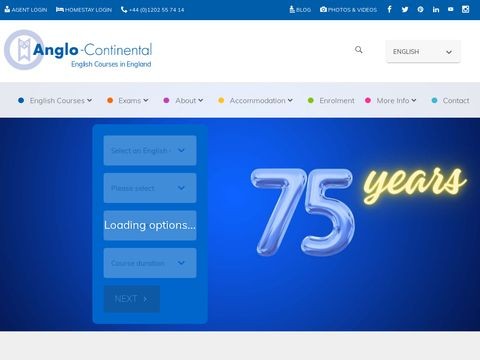Image resolution: width=480 pixels, height=360 pixels.
Task: Open the Course duration dropdown
Action: pos(150,263)
